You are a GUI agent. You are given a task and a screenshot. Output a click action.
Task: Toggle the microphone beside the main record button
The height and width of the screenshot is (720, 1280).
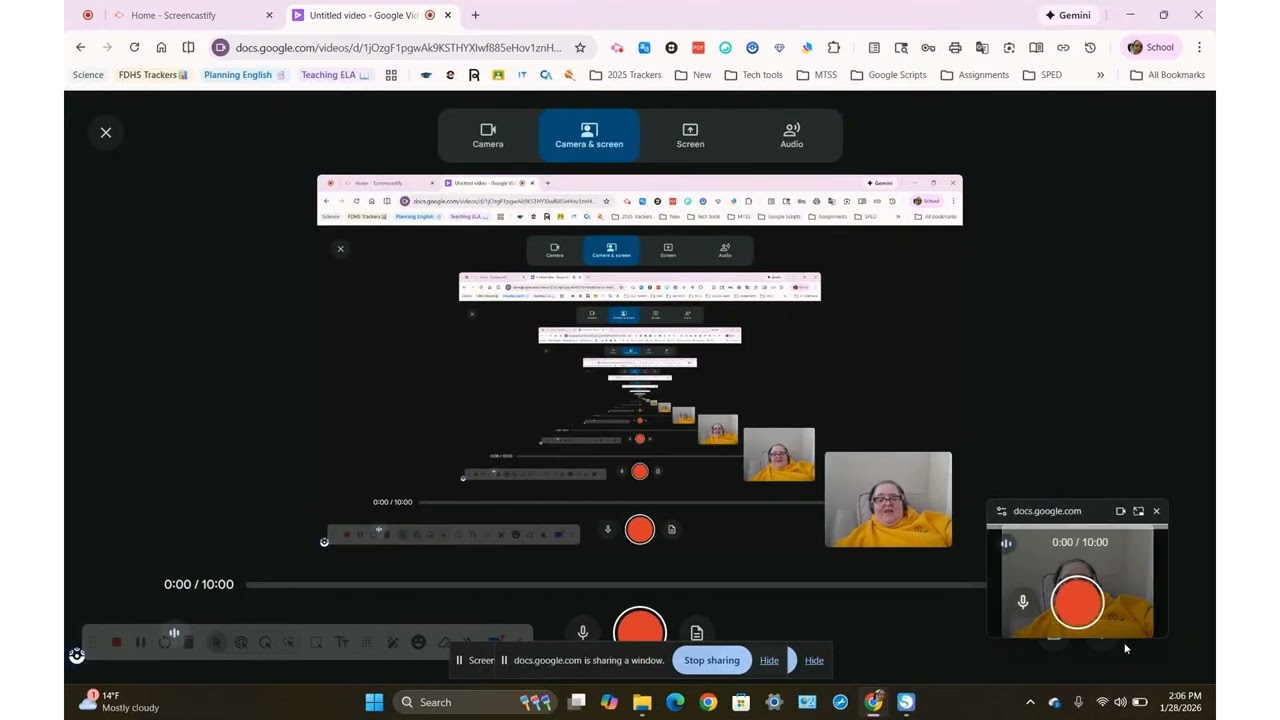(583, 632)
